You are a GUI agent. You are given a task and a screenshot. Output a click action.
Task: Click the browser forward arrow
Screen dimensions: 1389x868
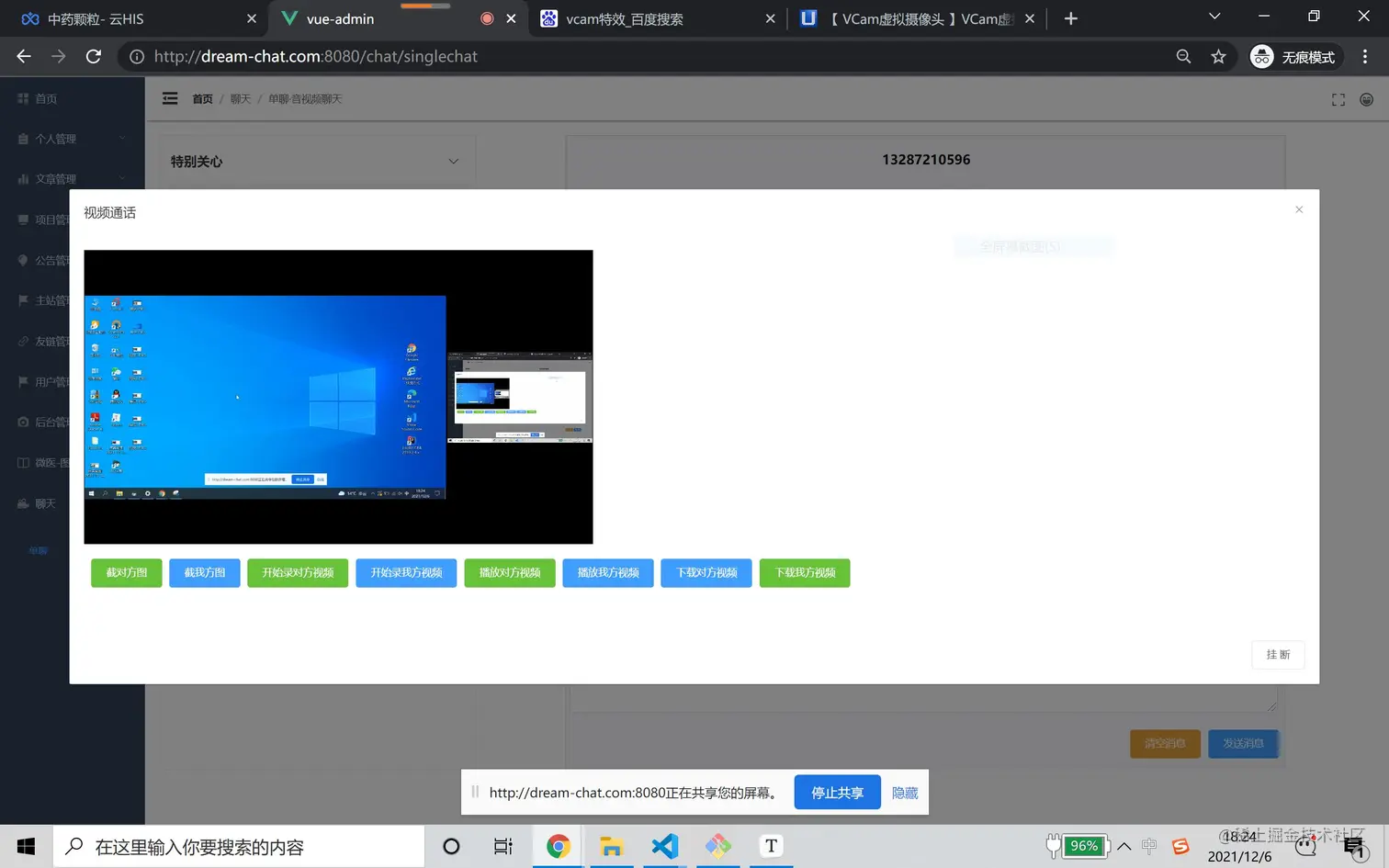pos(59,56)
